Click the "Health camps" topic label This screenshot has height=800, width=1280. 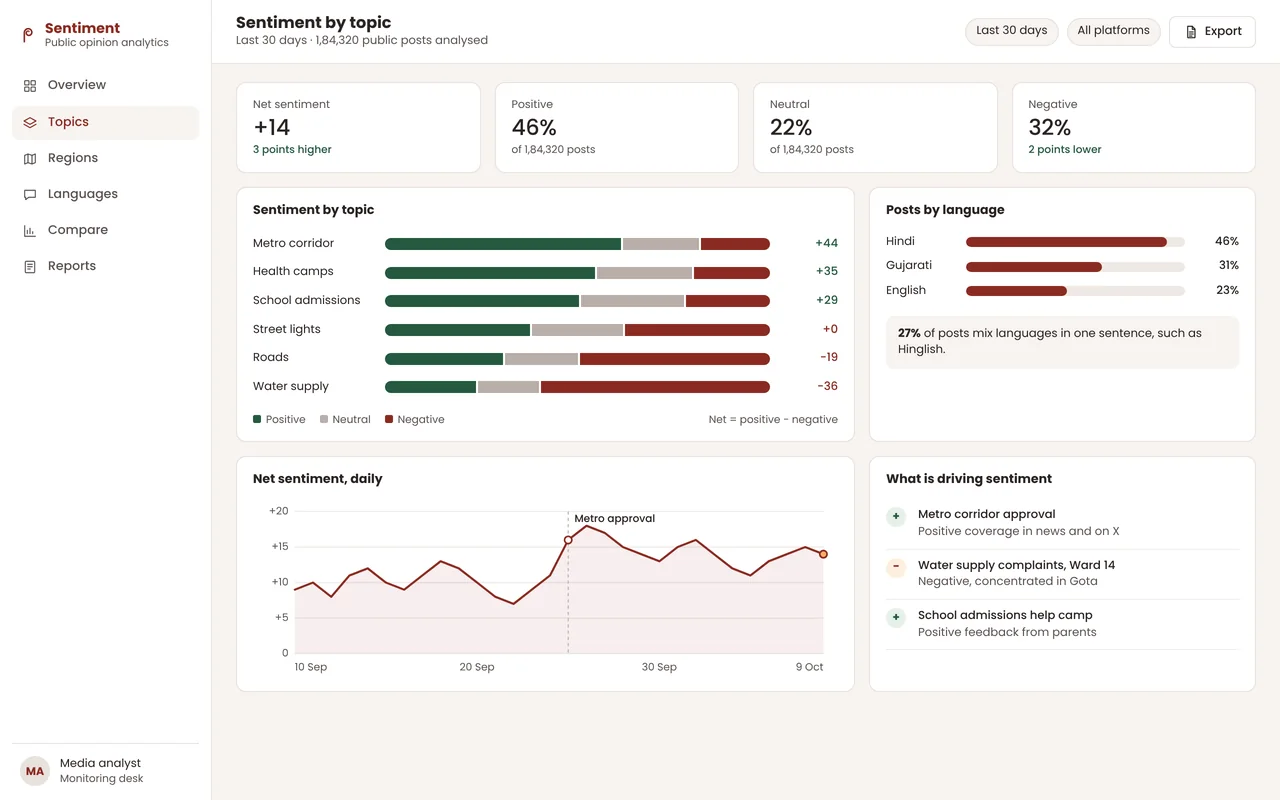click(x=293, y=271)
